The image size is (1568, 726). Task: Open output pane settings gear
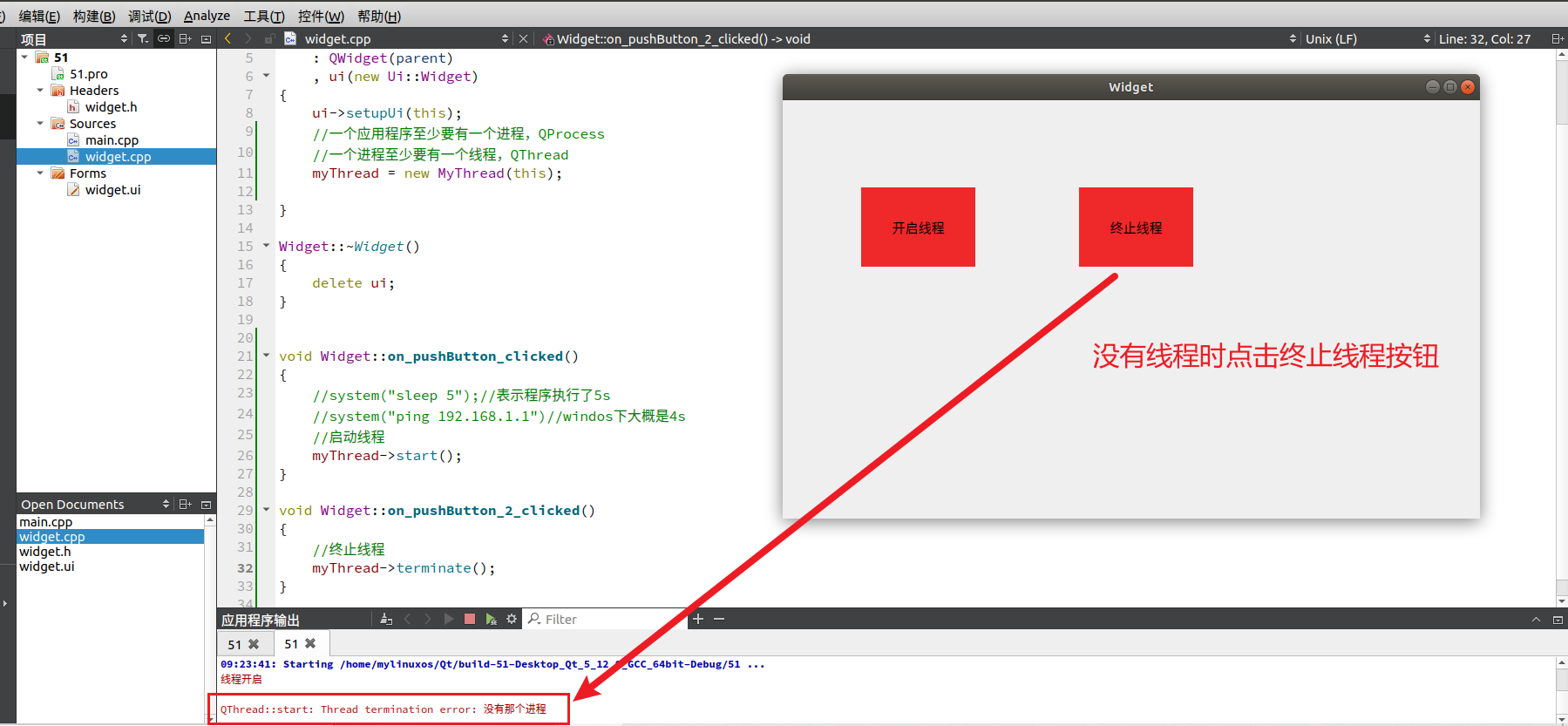tap(512, 619)
